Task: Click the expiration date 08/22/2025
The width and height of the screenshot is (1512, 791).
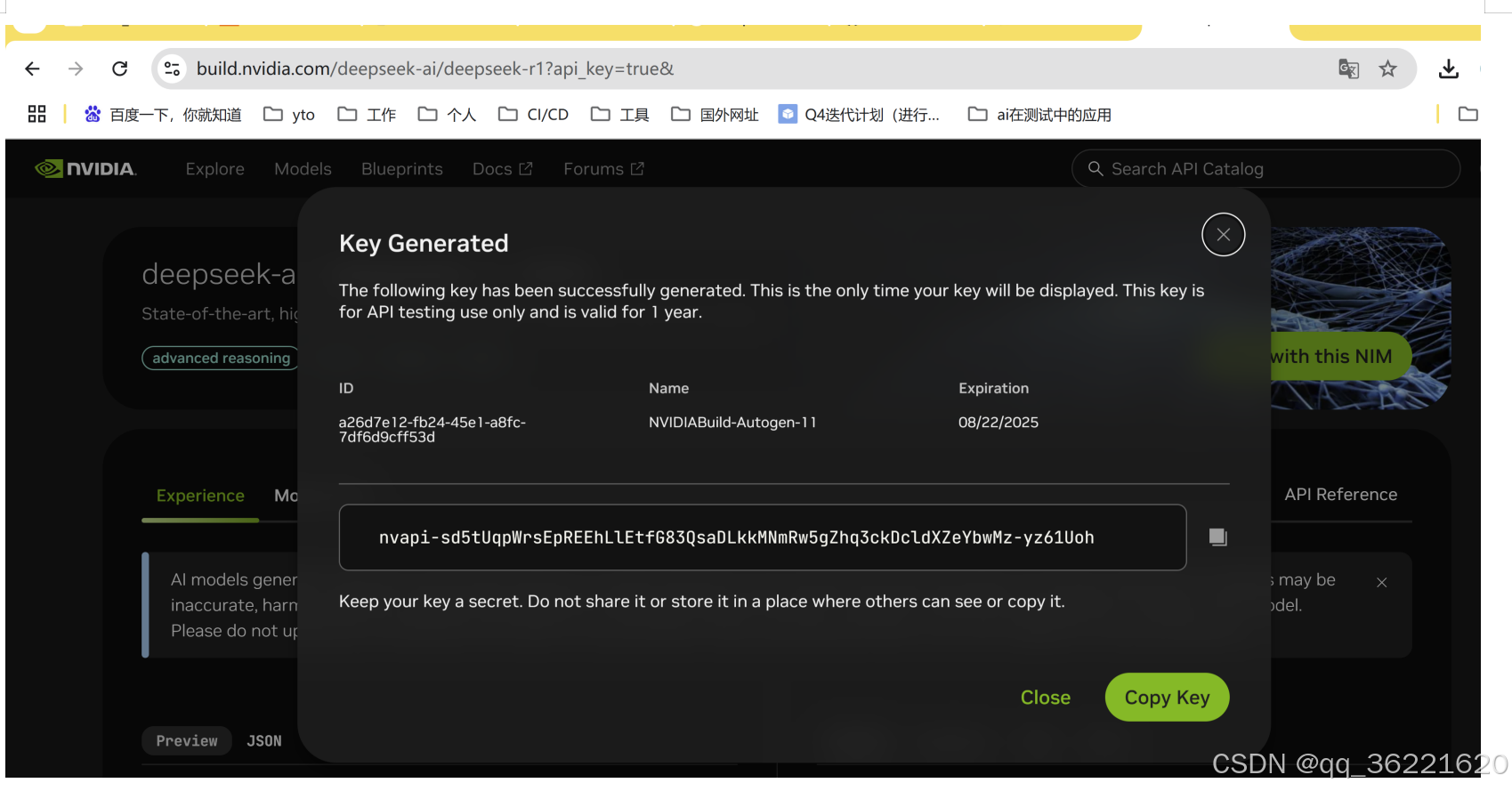Action: [x=998, y=423]
